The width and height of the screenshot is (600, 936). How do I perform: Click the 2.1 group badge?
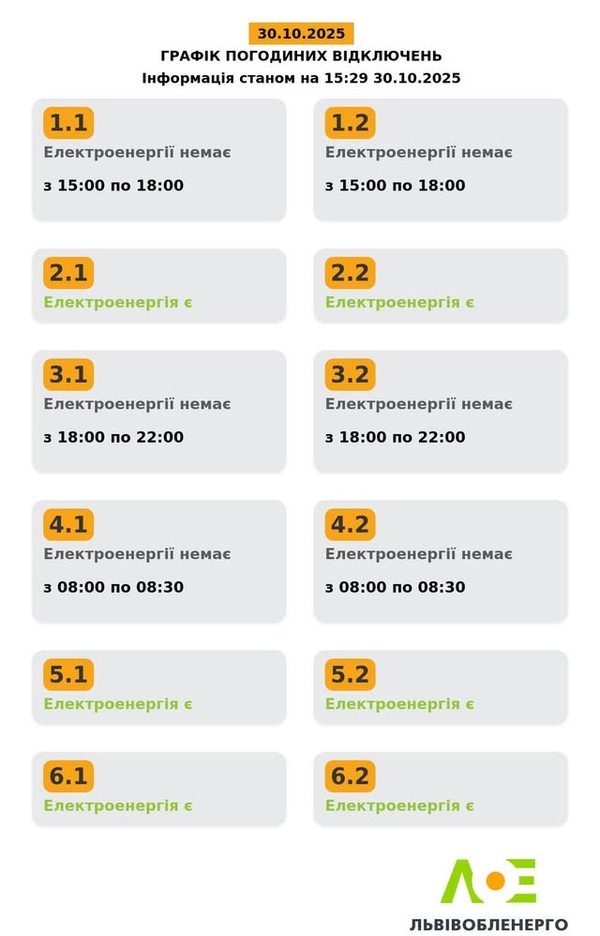point(68,273)
